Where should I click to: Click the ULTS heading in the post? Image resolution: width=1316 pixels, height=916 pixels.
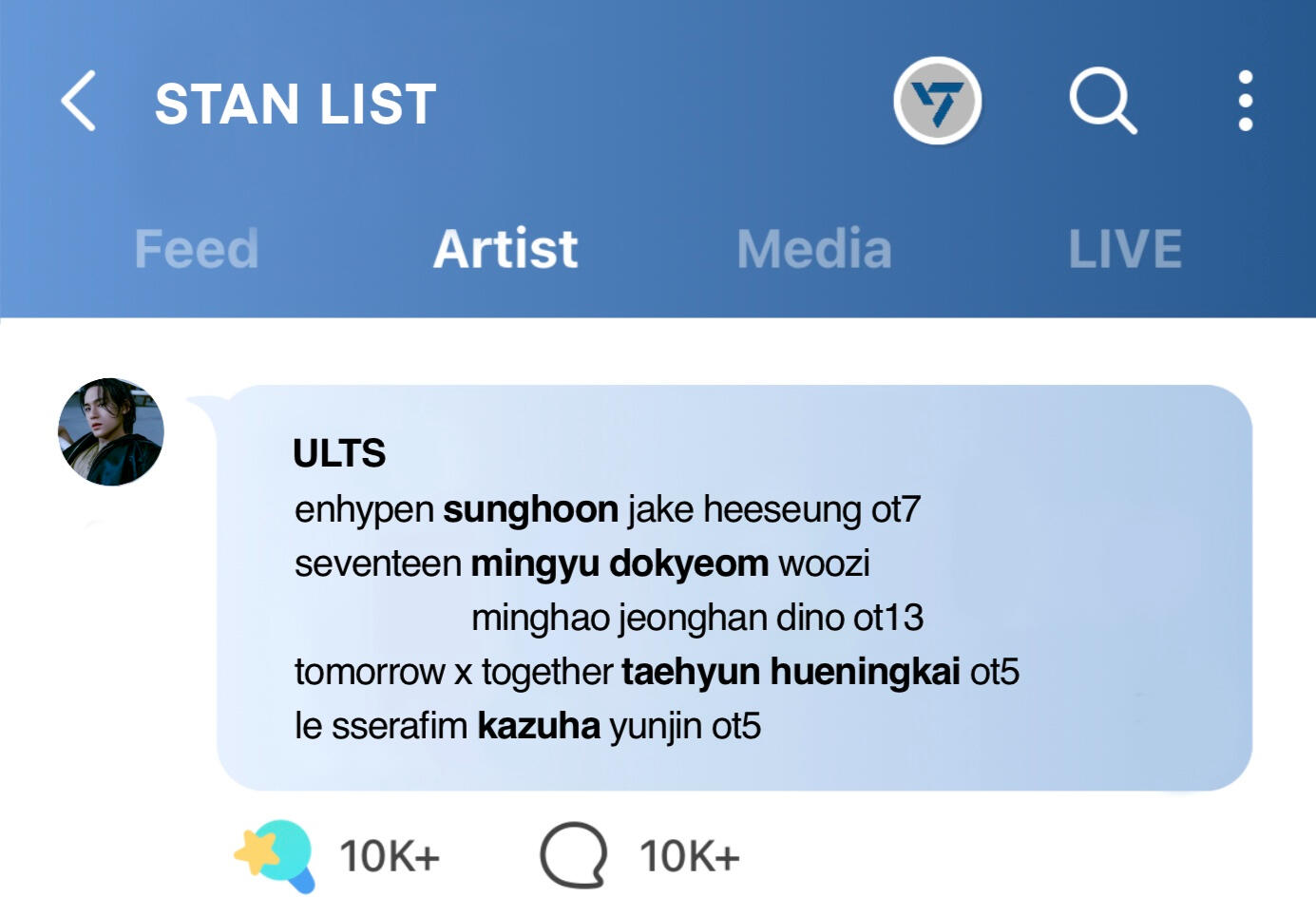pos(339,453)
